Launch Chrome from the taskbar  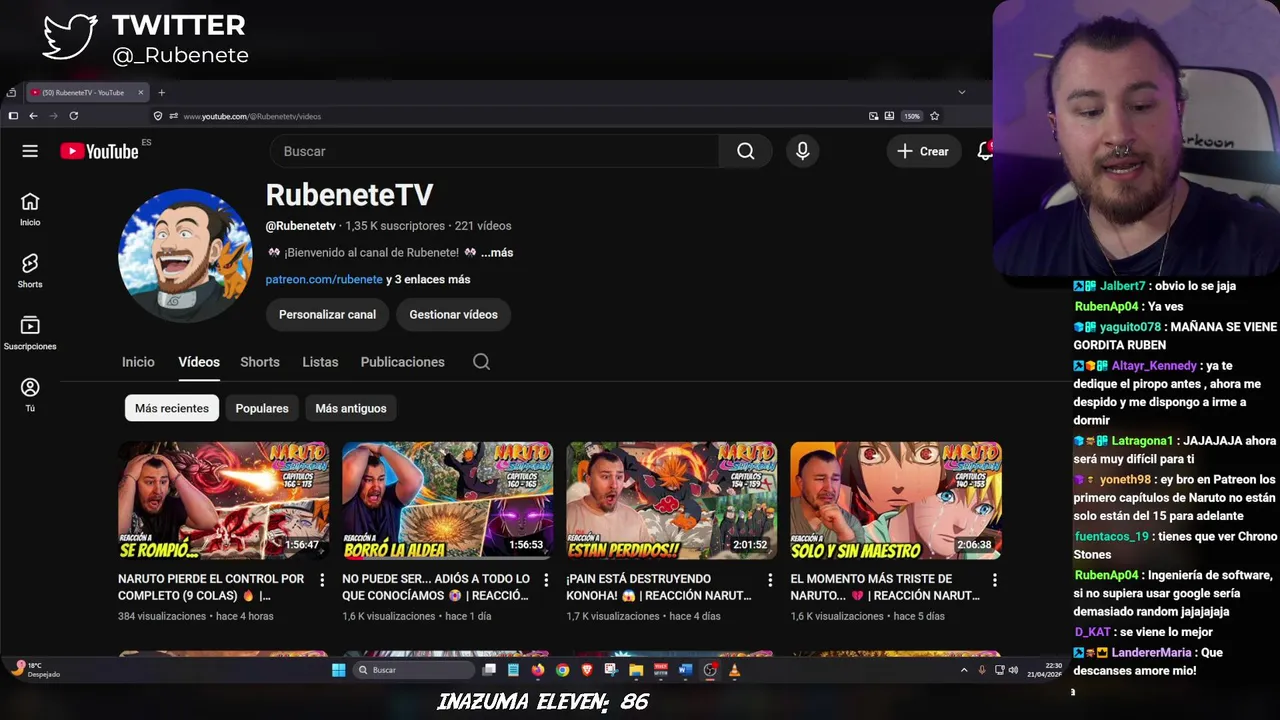pos(563,670)
